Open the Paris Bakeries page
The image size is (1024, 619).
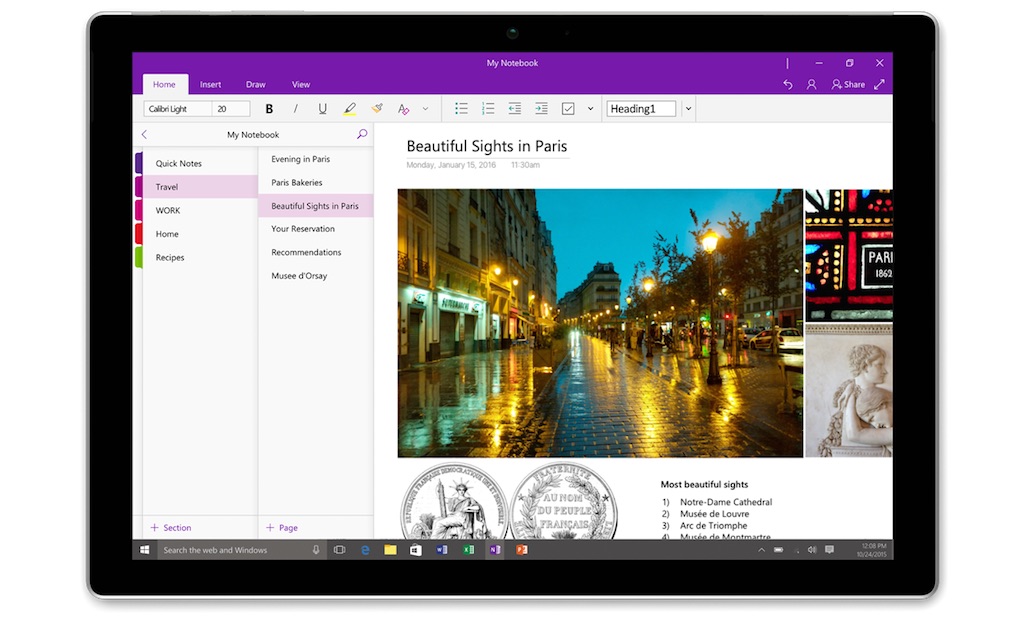[315, 182]
